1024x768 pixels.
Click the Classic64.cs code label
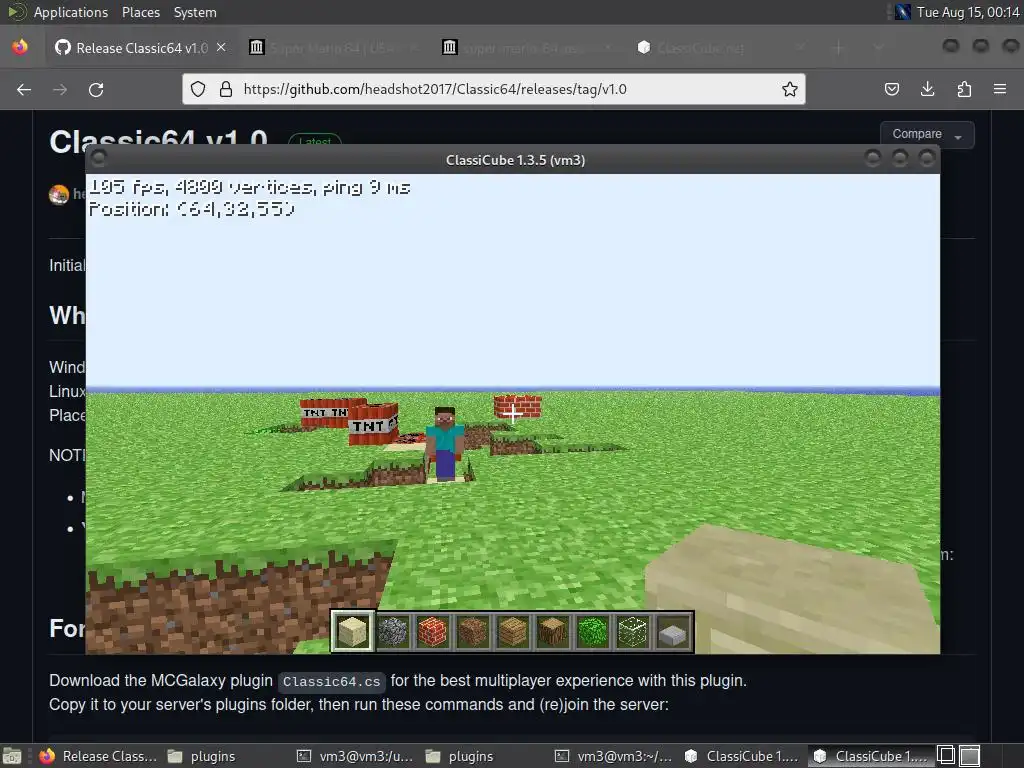pos(332,681)
